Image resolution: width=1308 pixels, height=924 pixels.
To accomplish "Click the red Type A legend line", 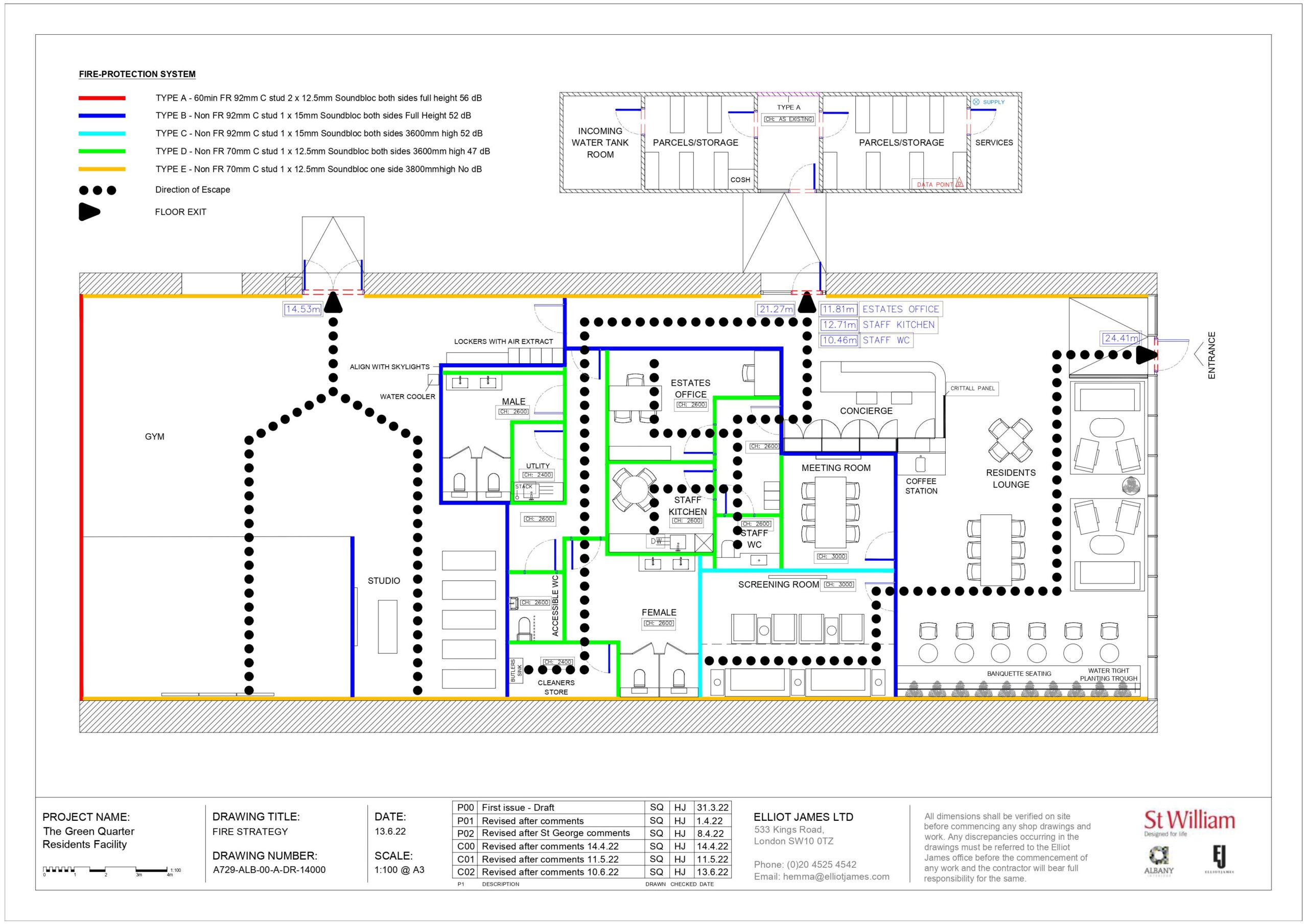I will click(x=102, y=98).
